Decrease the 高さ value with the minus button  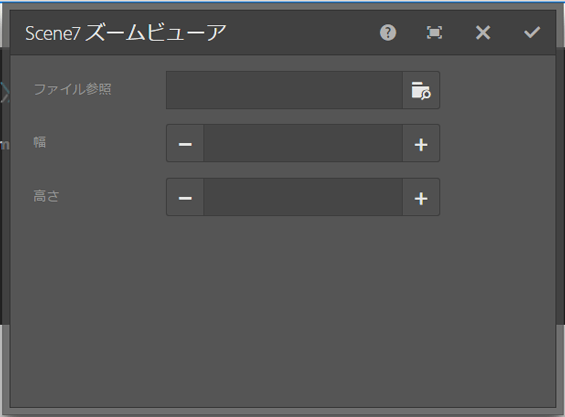[x=185, y=197]
